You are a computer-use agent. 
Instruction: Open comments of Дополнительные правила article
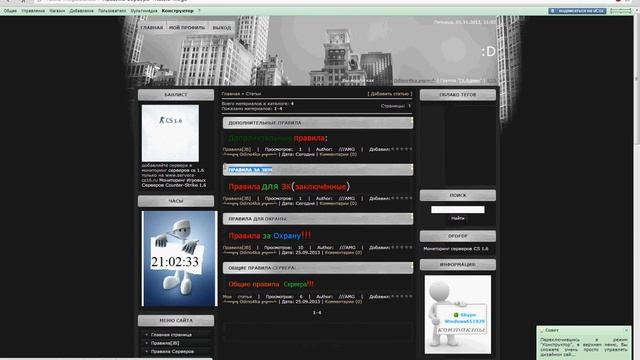pyautogui.click(x=338, y=155)
